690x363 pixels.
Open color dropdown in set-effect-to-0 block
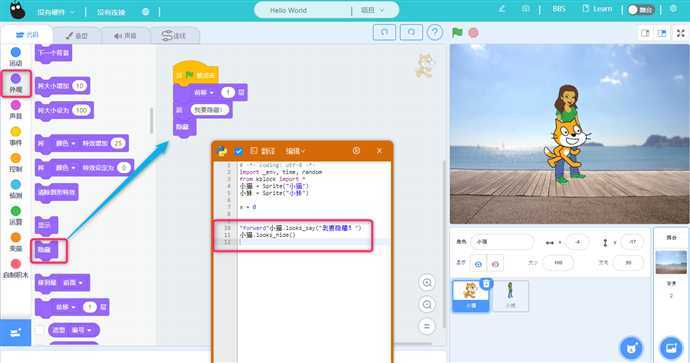[x=65, y=168]
